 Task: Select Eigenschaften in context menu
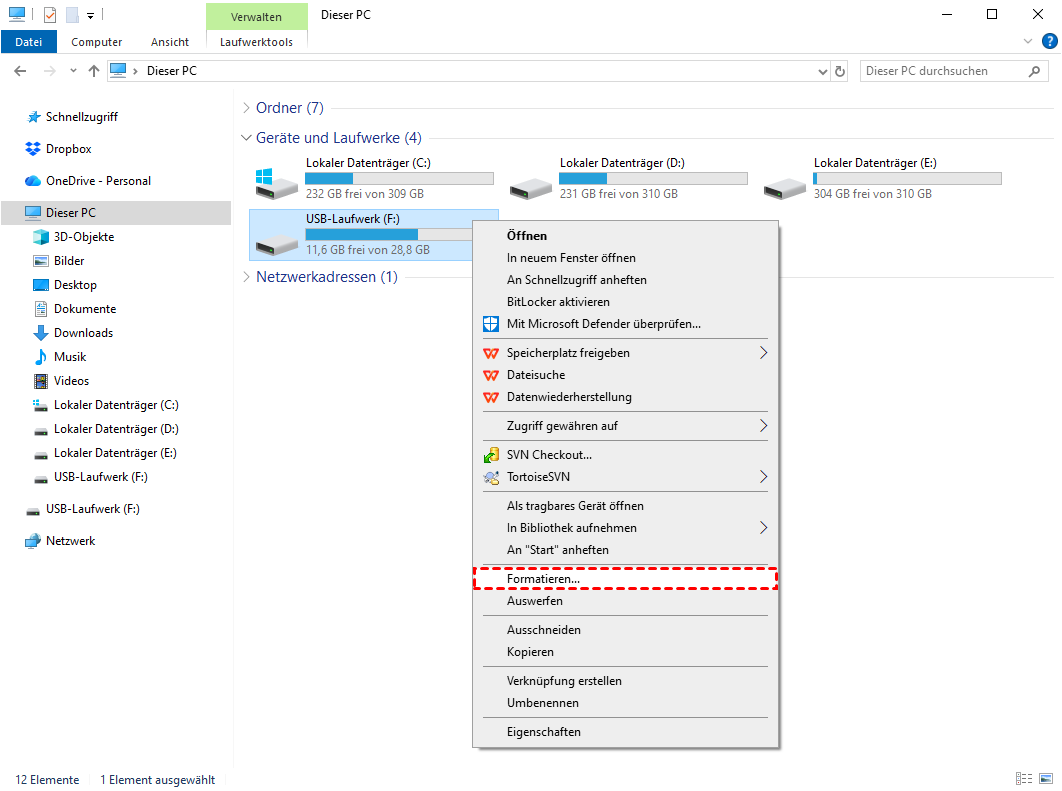click(543, 732)
